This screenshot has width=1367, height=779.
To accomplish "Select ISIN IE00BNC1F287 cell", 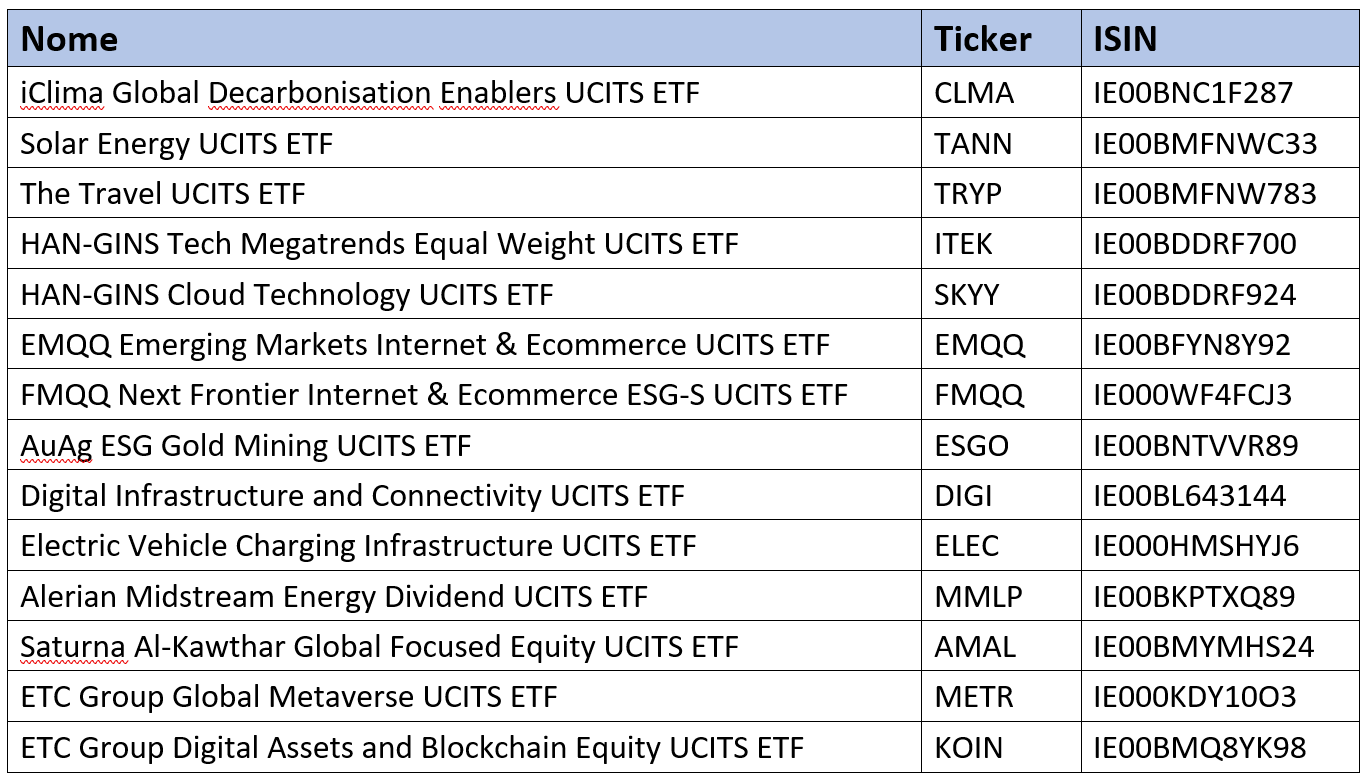I will 1220,93.
